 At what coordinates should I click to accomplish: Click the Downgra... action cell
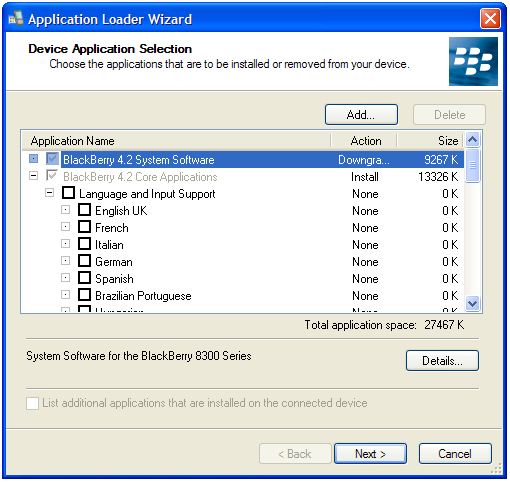[364, 160]
